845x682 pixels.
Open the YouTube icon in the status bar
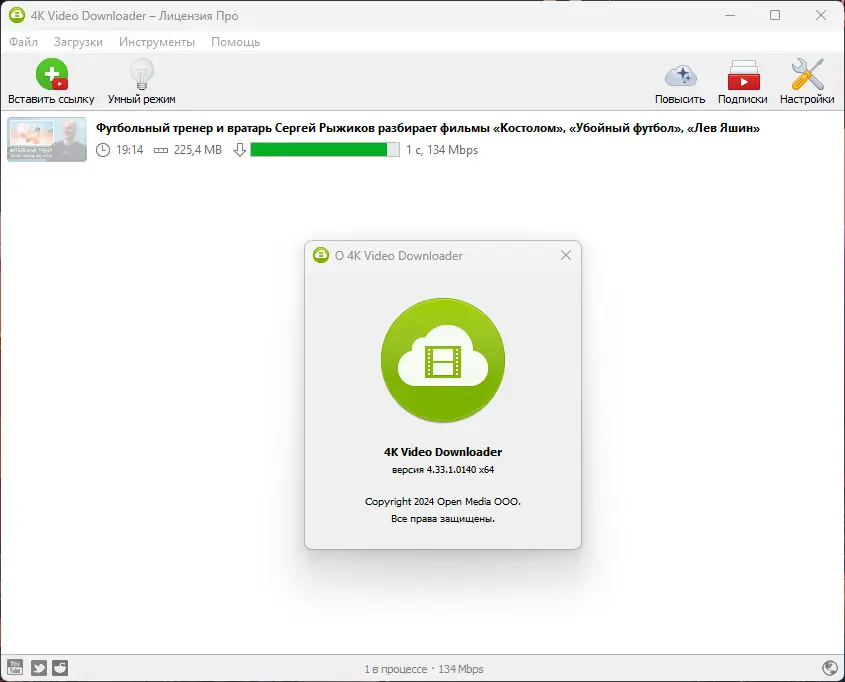[17, 667]
